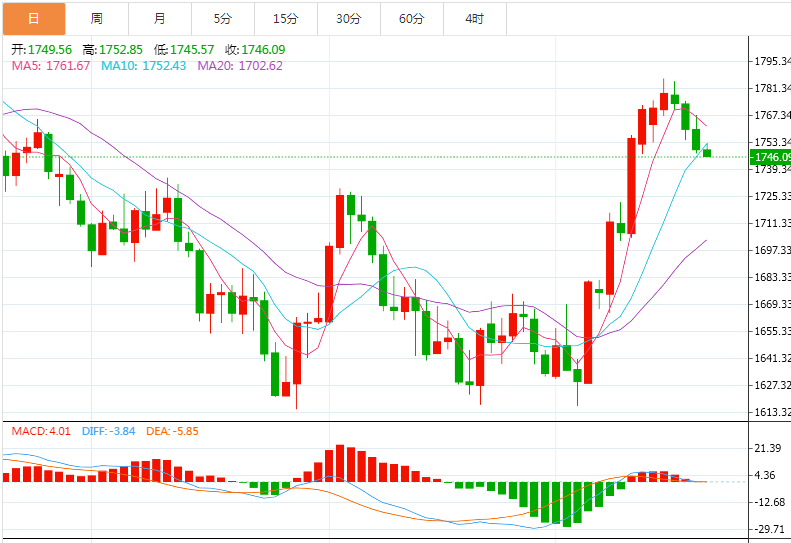The height and width of the screenshot is (543, 791).
Task: Click the 1725.33 price axis label
Action: [x=772, y=196]
